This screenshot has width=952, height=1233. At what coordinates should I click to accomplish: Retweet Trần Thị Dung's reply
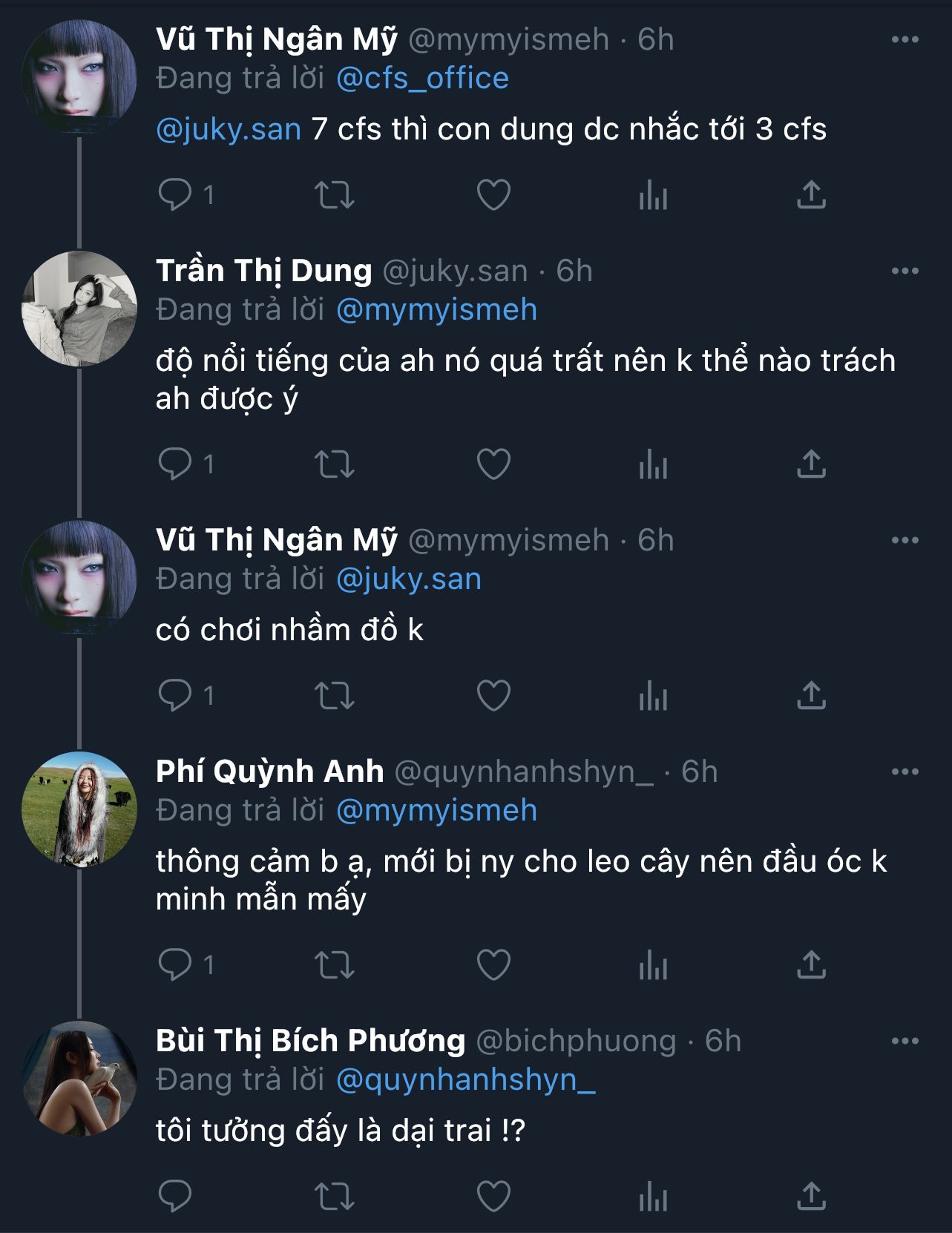(x=334, y=465)
